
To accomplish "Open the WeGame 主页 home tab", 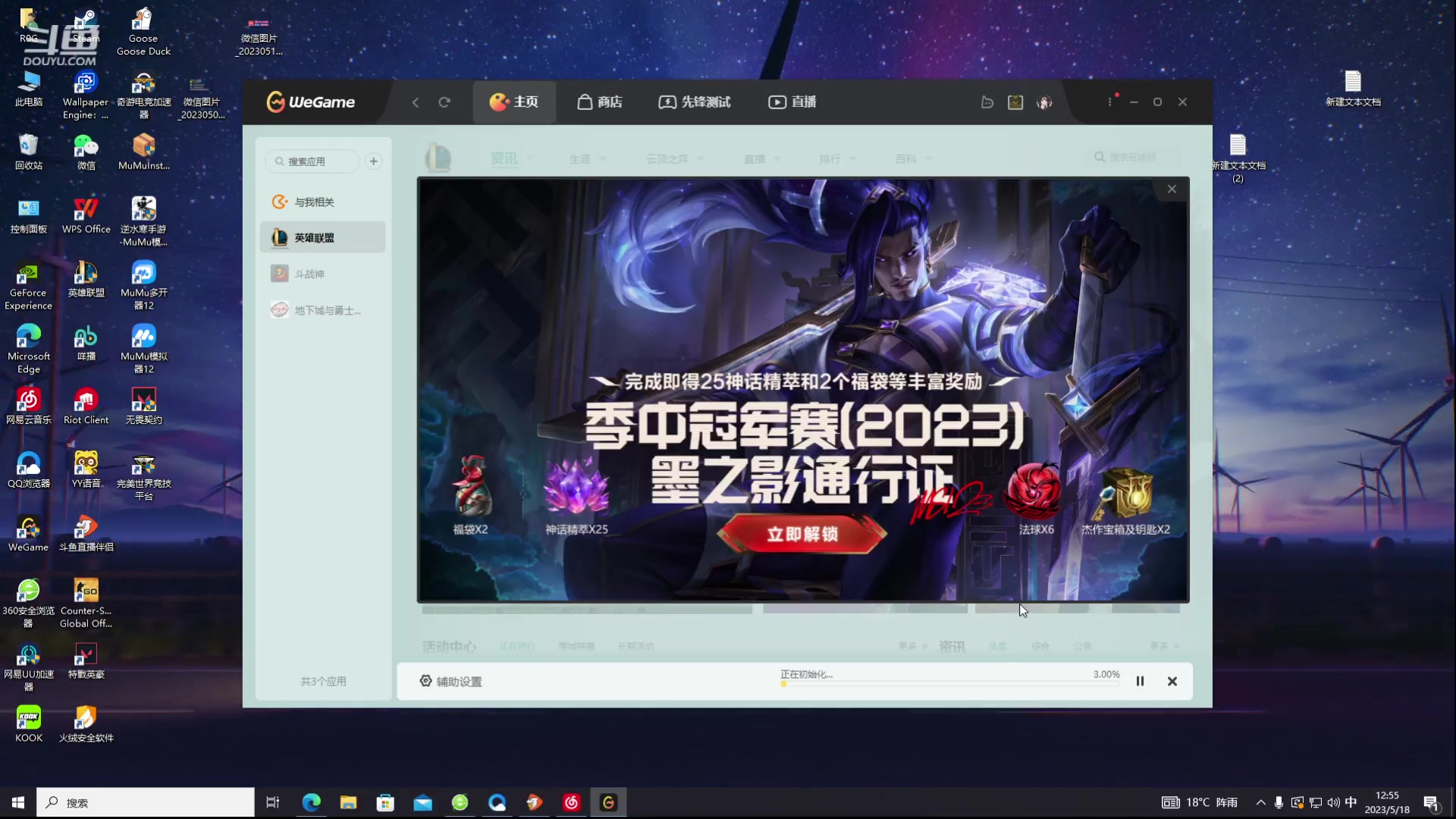I will tap(514, 102).
